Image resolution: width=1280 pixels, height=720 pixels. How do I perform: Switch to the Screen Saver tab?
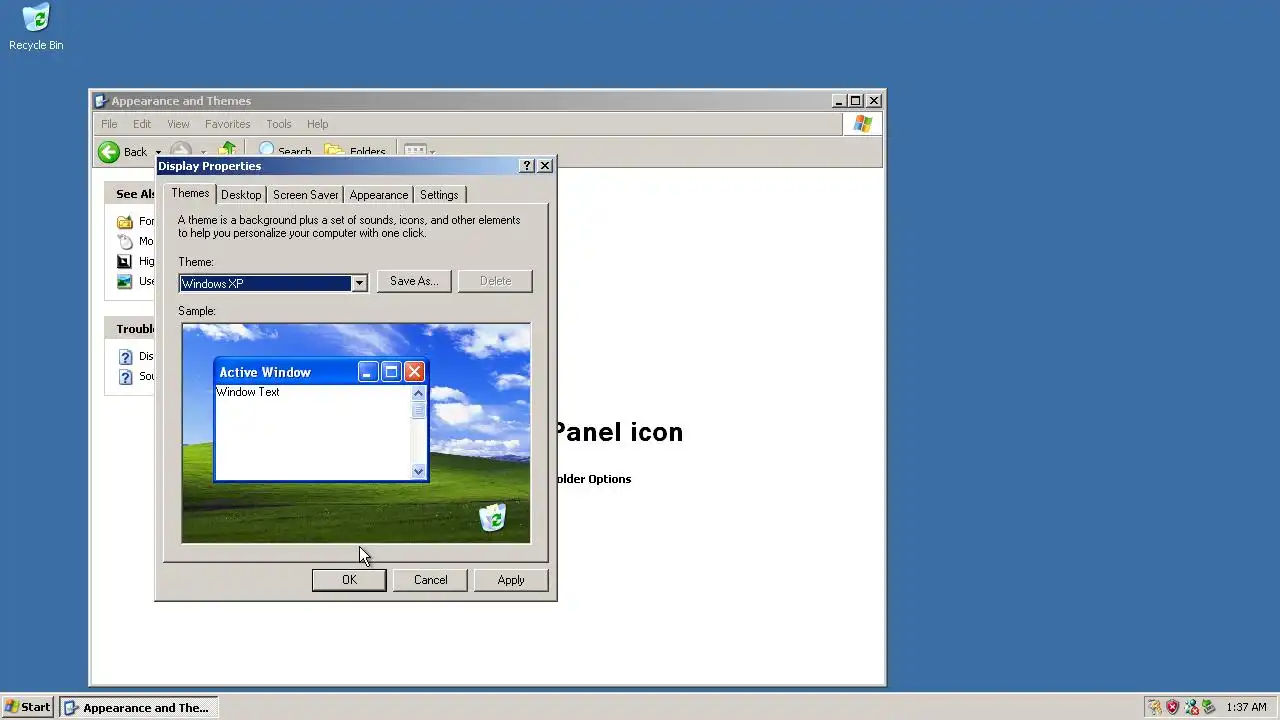pyautogui.click(x=306, y=195)
